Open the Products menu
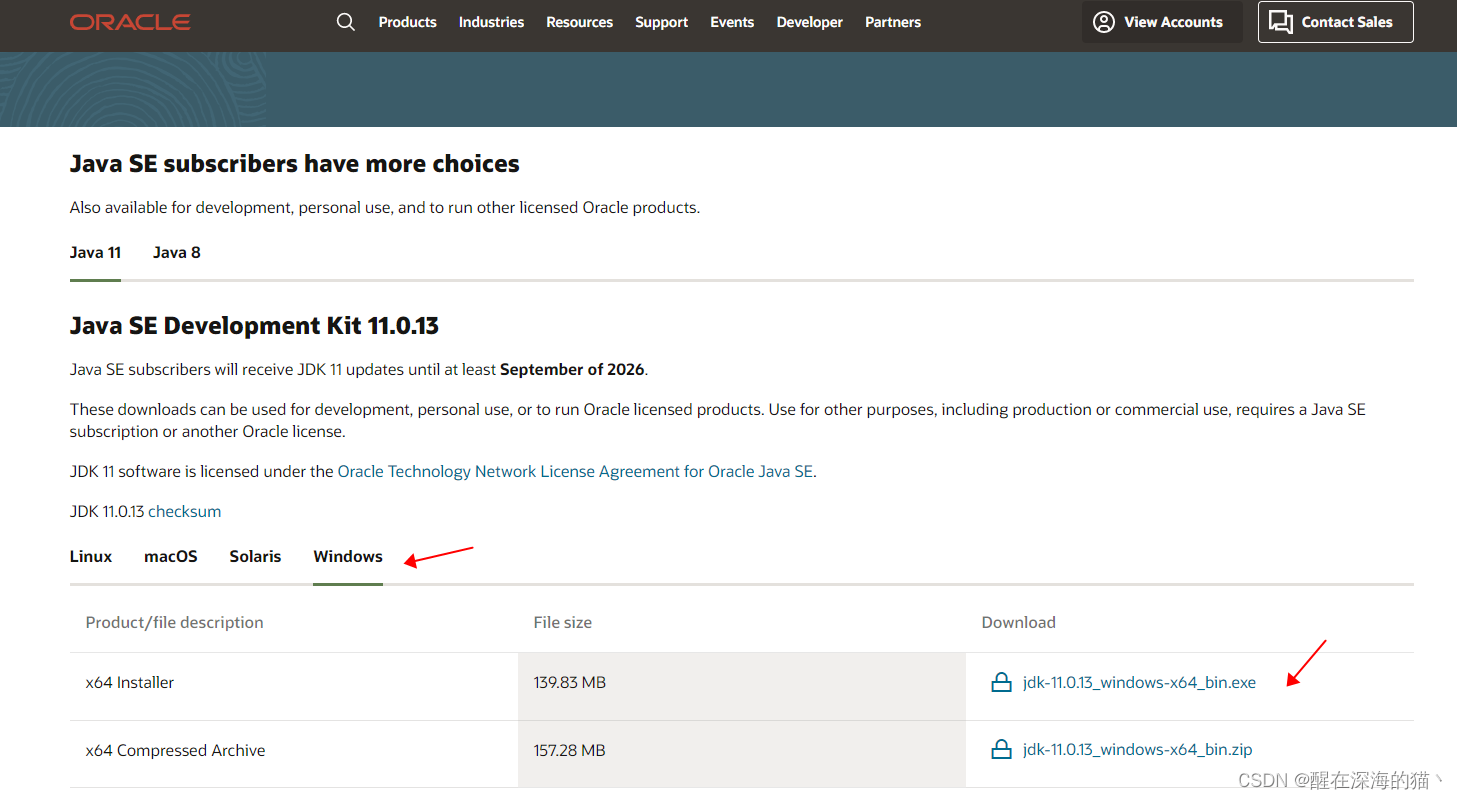 click(x=408, y=22)
